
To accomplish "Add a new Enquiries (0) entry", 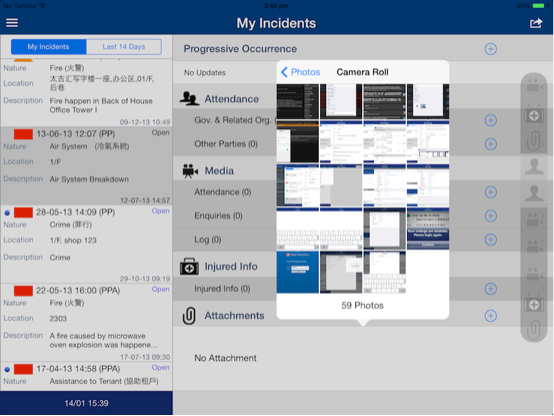I will pyautogui.click(x=490, y=216).
